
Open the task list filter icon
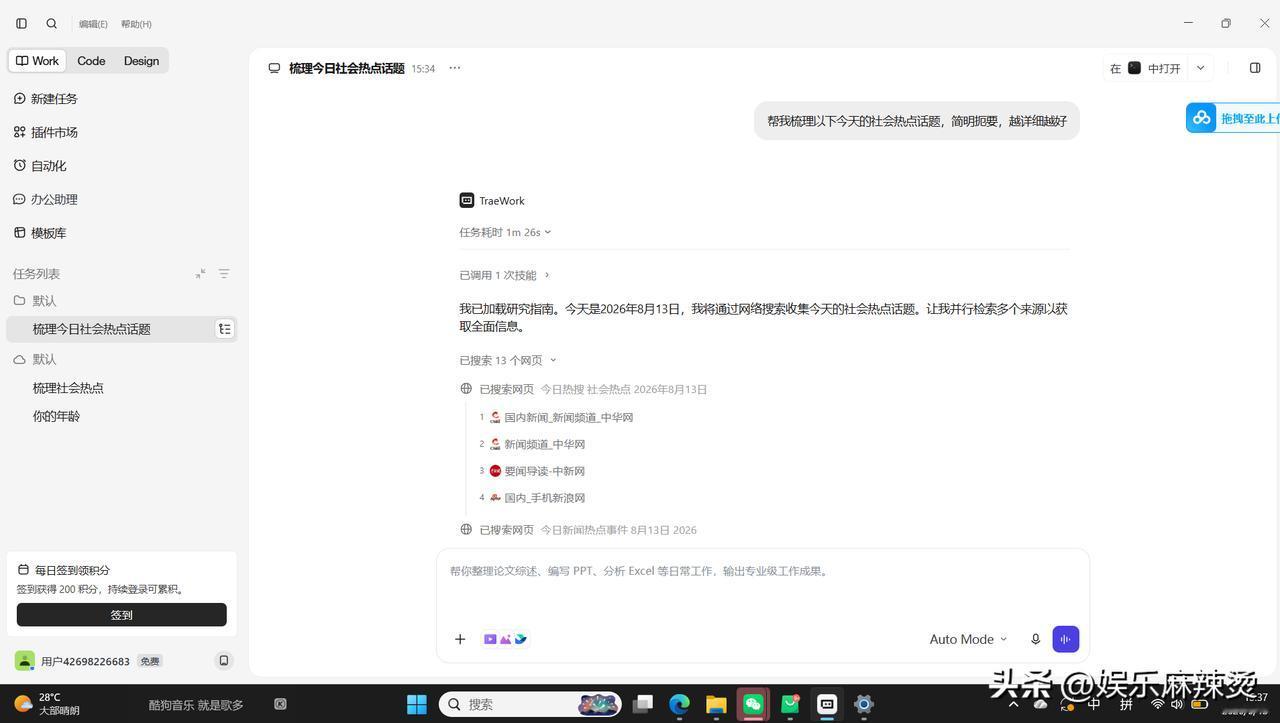(x=224, y=273)
